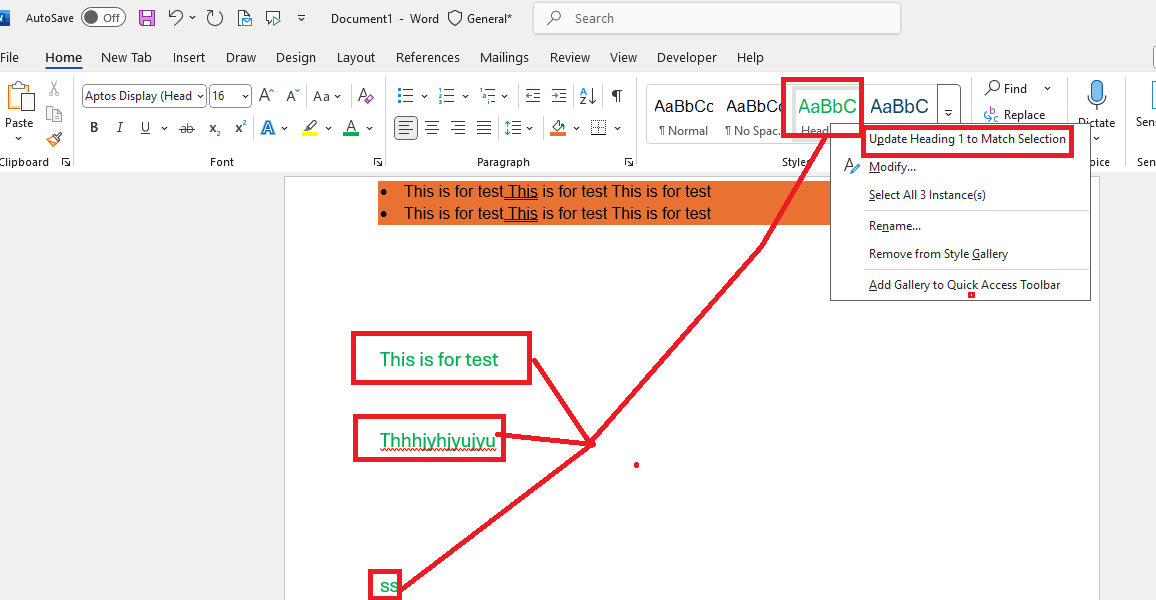1156x600 pixels.
Task: Click the Replace button
Action: click(x=1015, y=114)
